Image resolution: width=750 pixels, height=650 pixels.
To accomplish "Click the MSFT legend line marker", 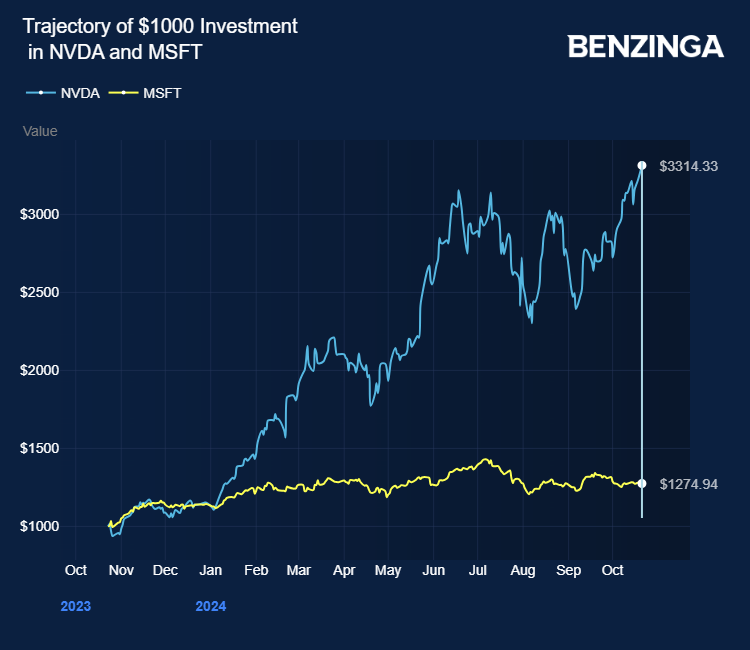I will (x=122, y=93).
